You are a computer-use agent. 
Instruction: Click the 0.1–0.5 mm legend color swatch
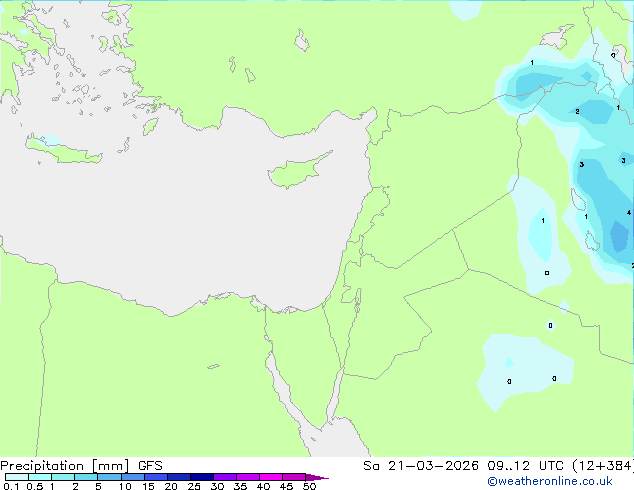tap(17, 477)
